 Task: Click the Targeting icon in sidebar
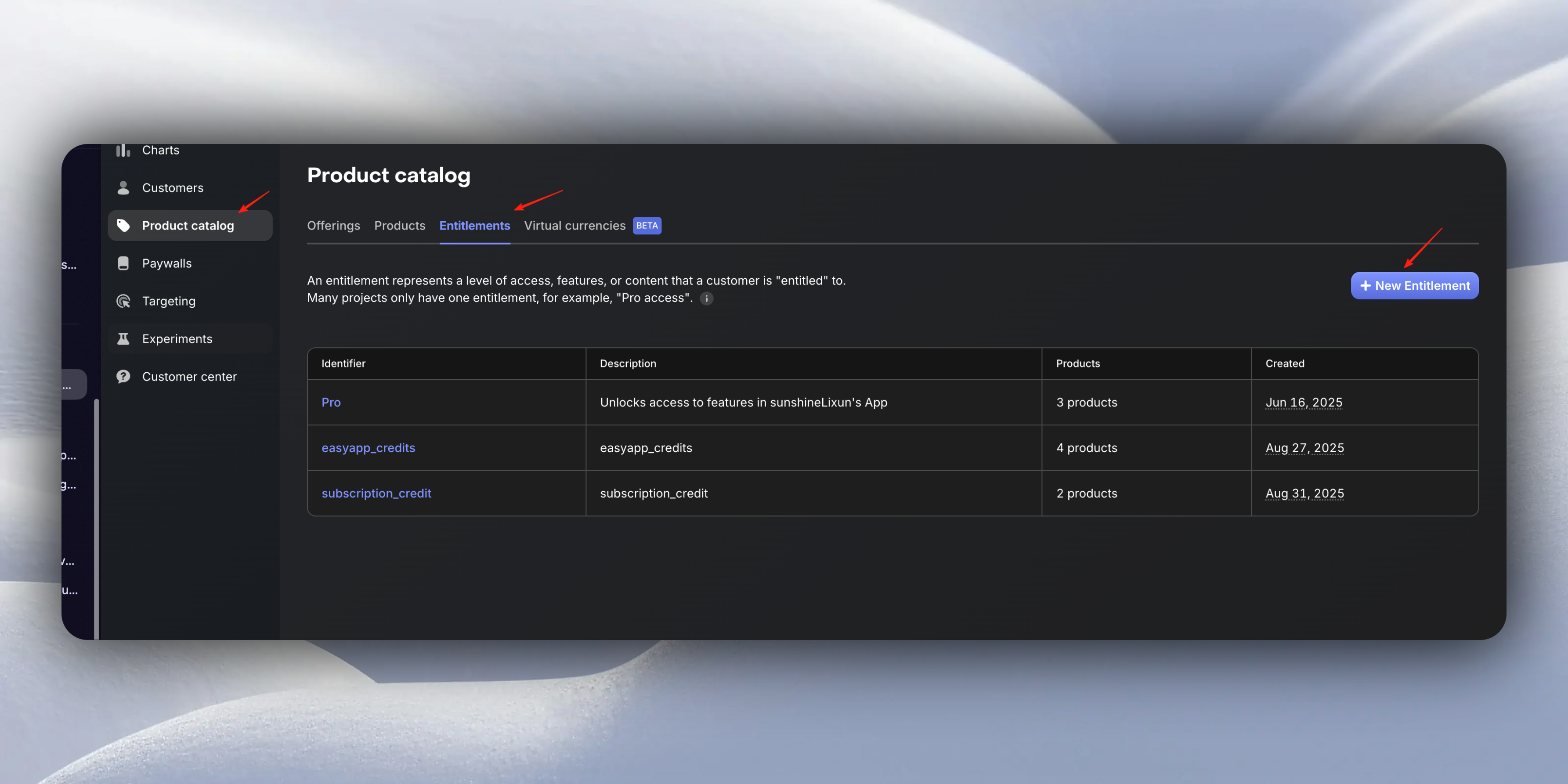pos(123,301)
